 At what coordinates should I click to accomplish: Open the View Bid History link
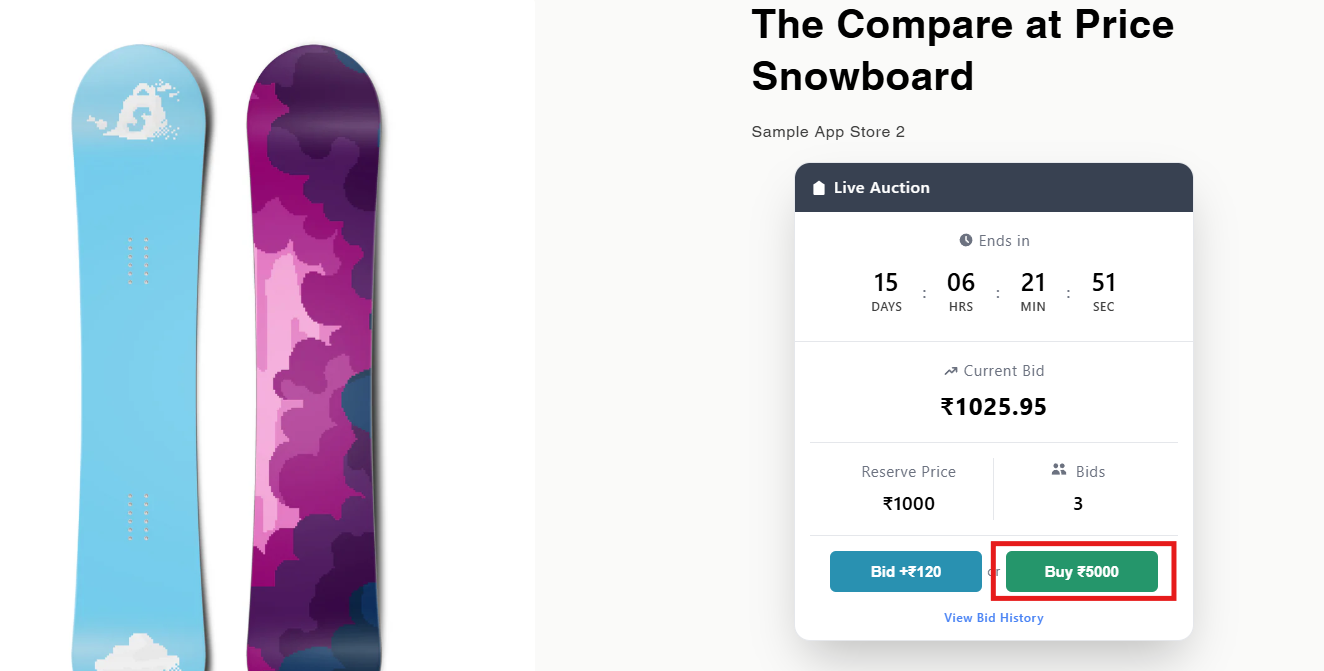993,618
